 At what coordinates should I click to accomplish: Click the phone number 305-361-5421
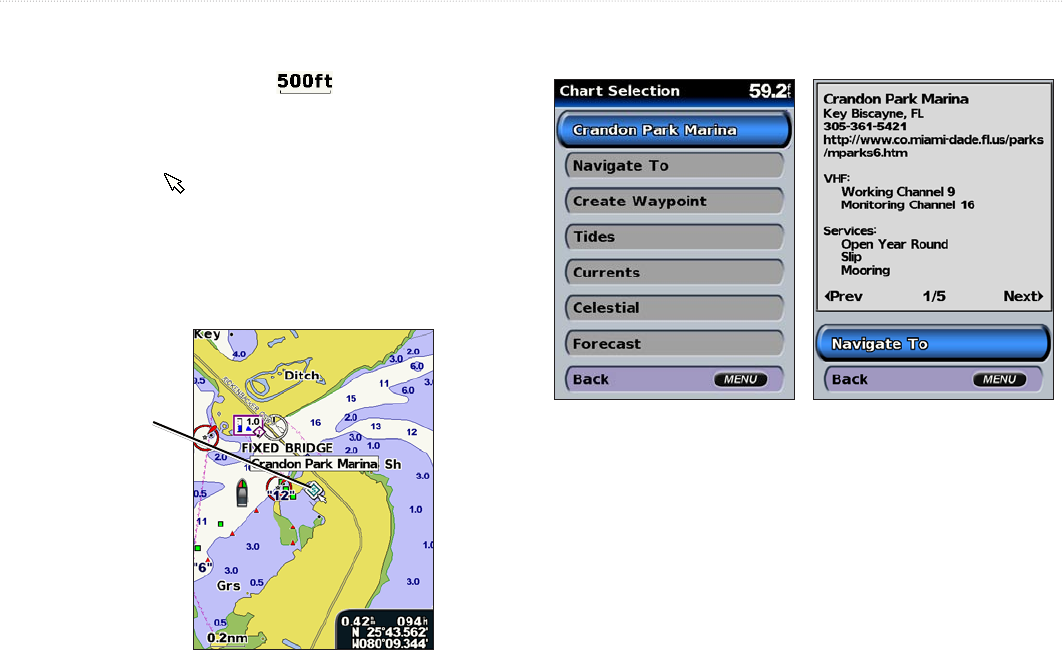pyautogui.click(x=865, y=126)
